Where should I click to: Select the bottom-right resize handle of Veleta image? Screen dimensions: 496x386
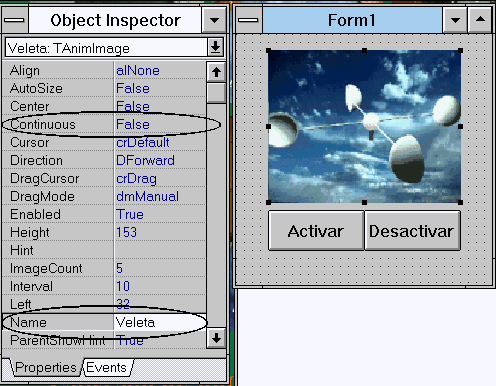[x=460, y=202]
